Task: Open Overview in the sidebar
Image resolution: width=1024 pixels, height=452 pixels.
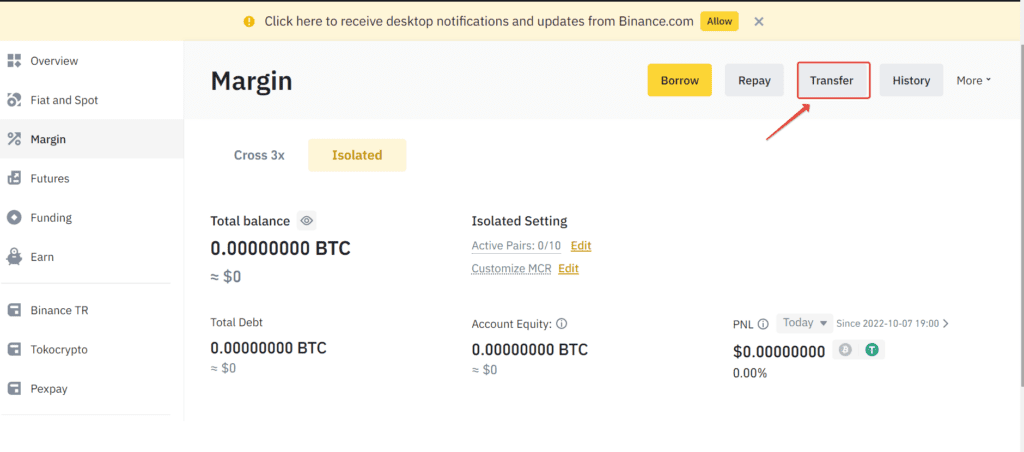Action: click(x=91, y=61)
